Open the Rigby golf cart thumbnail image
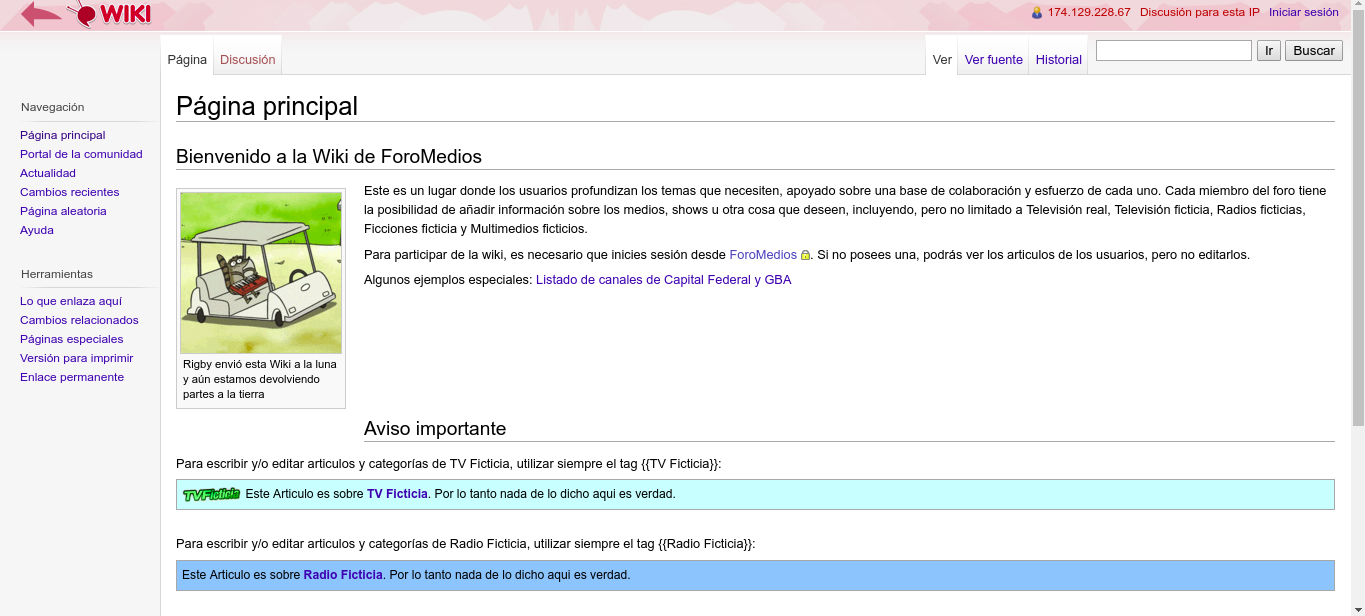The width and height of the screenshot is (1365, 616). [x=261, y=273]
